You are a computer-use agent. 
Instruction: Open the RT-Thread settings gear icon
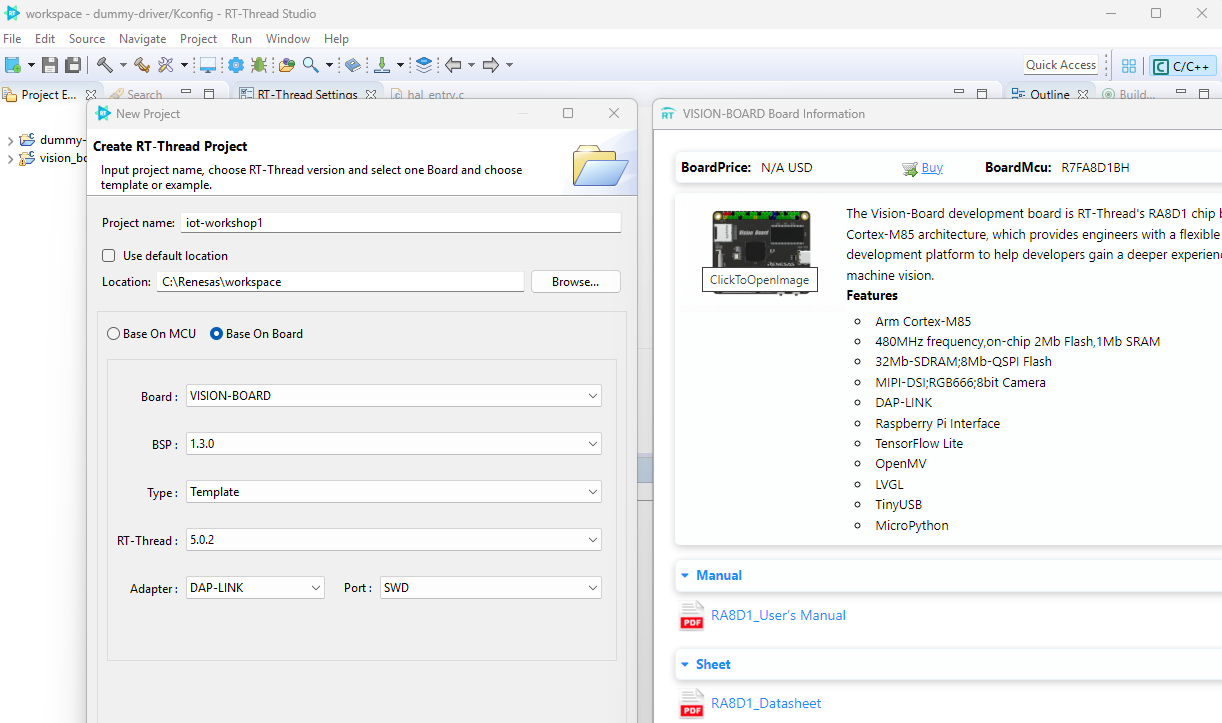(x=236, y=65)
